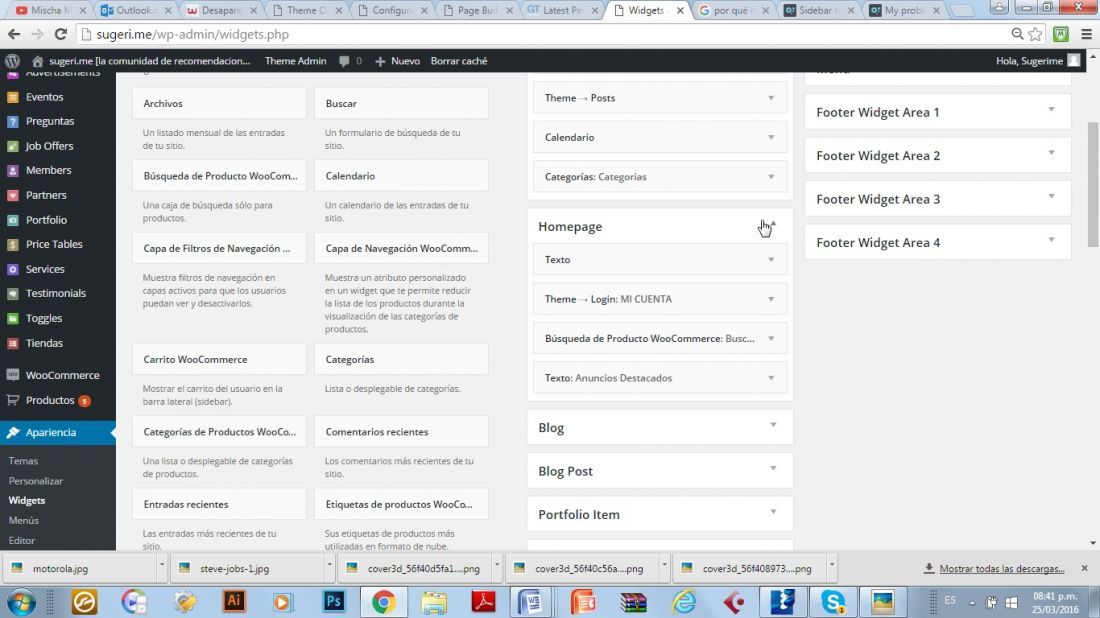This screenshot has width=1100, height=618.
Task: Click the Apariencia paintbrush icon
Action: click(13, 432)
